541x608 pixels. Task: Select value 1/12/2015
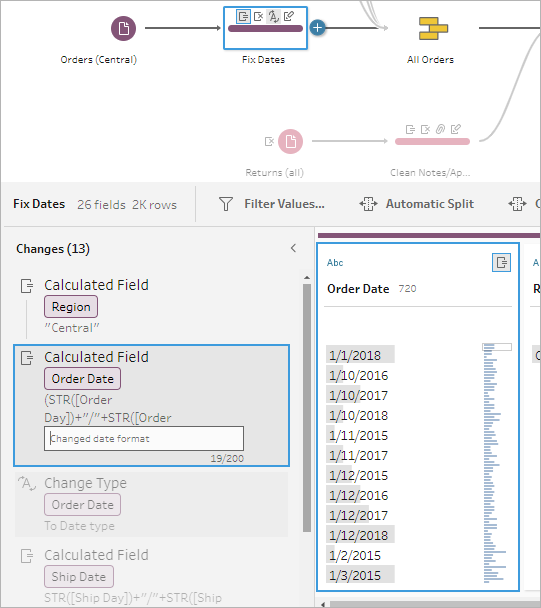click(x=360, y=475)
